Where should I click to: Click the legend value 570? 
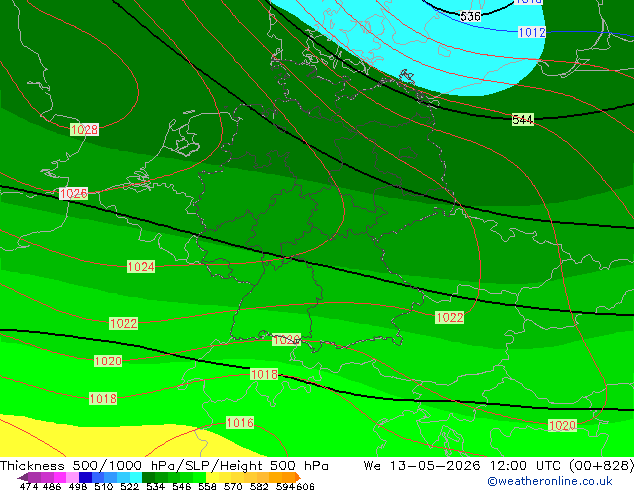(x=233, y=486)
